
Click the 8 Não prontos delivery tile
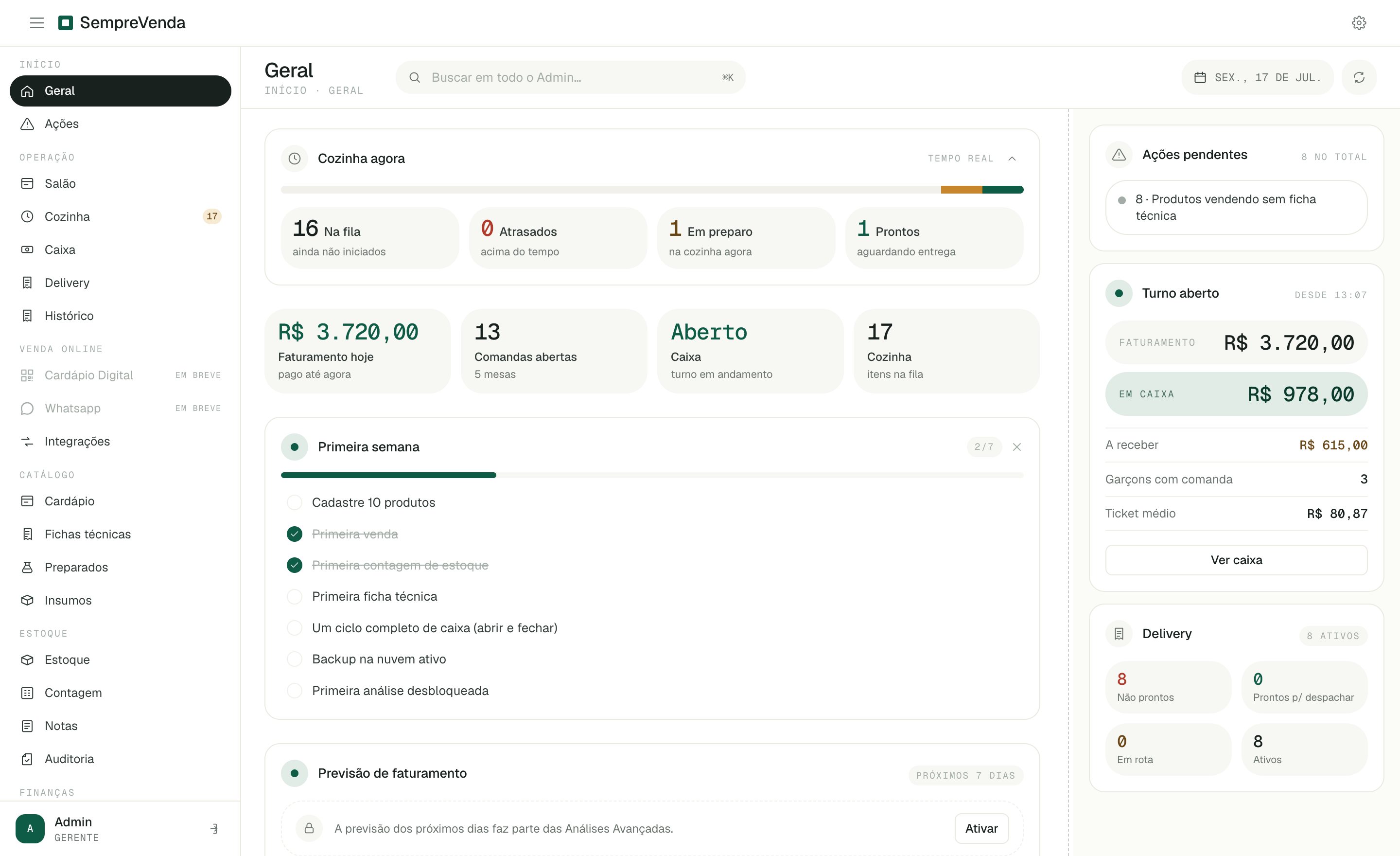click(1168, 687)
